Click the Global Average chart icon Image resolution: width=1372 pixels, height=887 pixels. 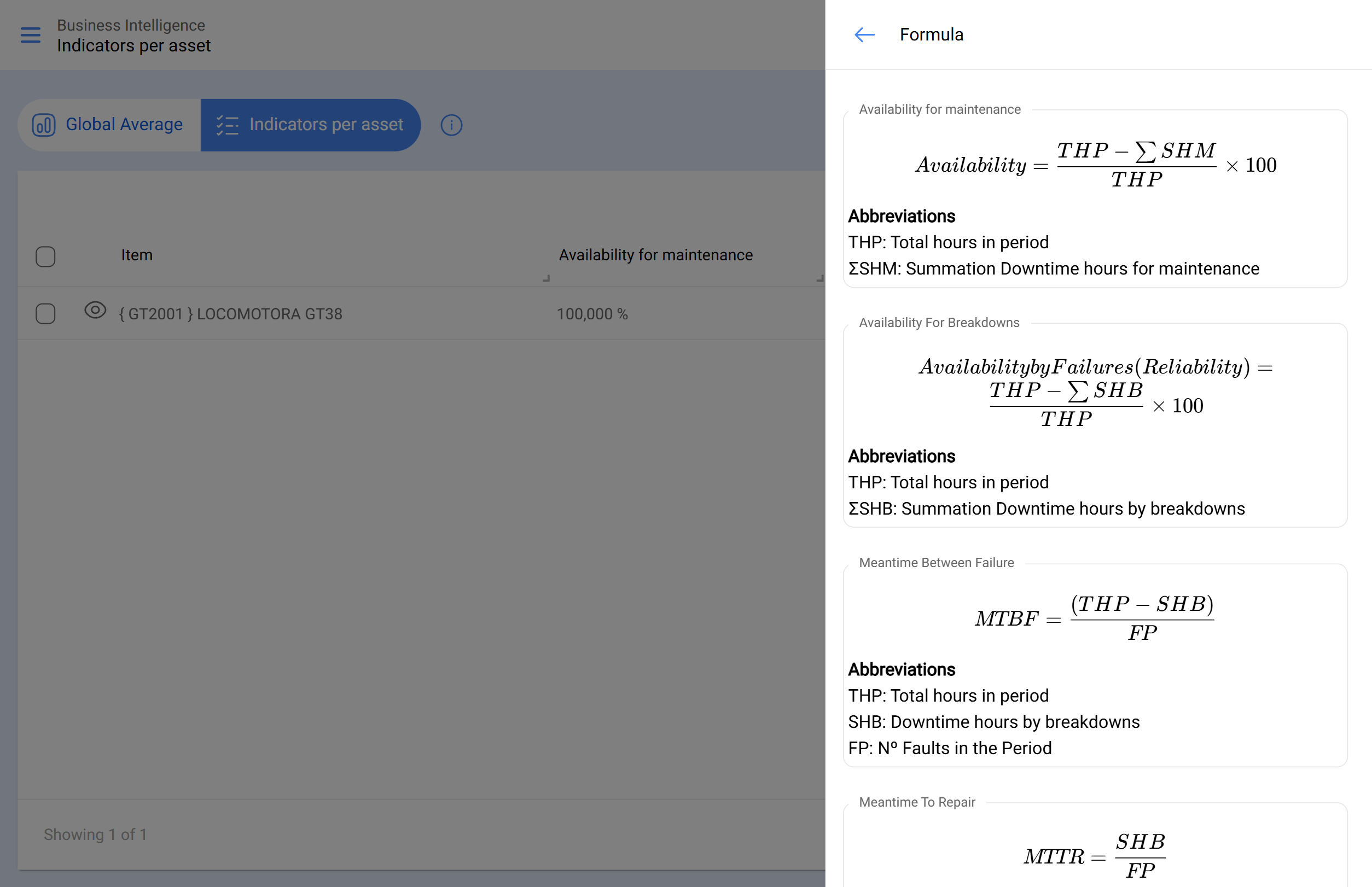44,125
